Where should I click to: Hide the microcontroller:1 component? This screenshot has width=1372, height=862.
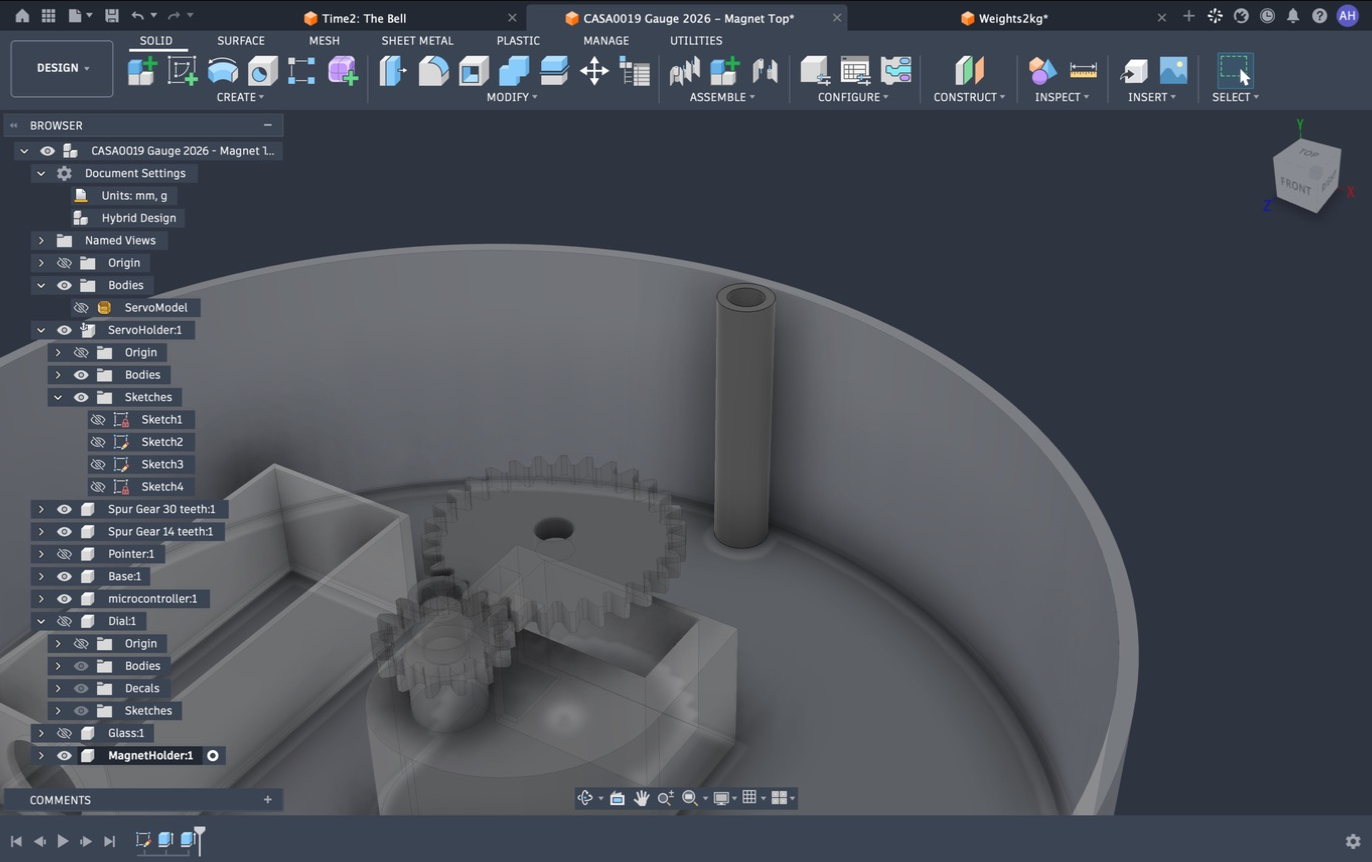64,598
